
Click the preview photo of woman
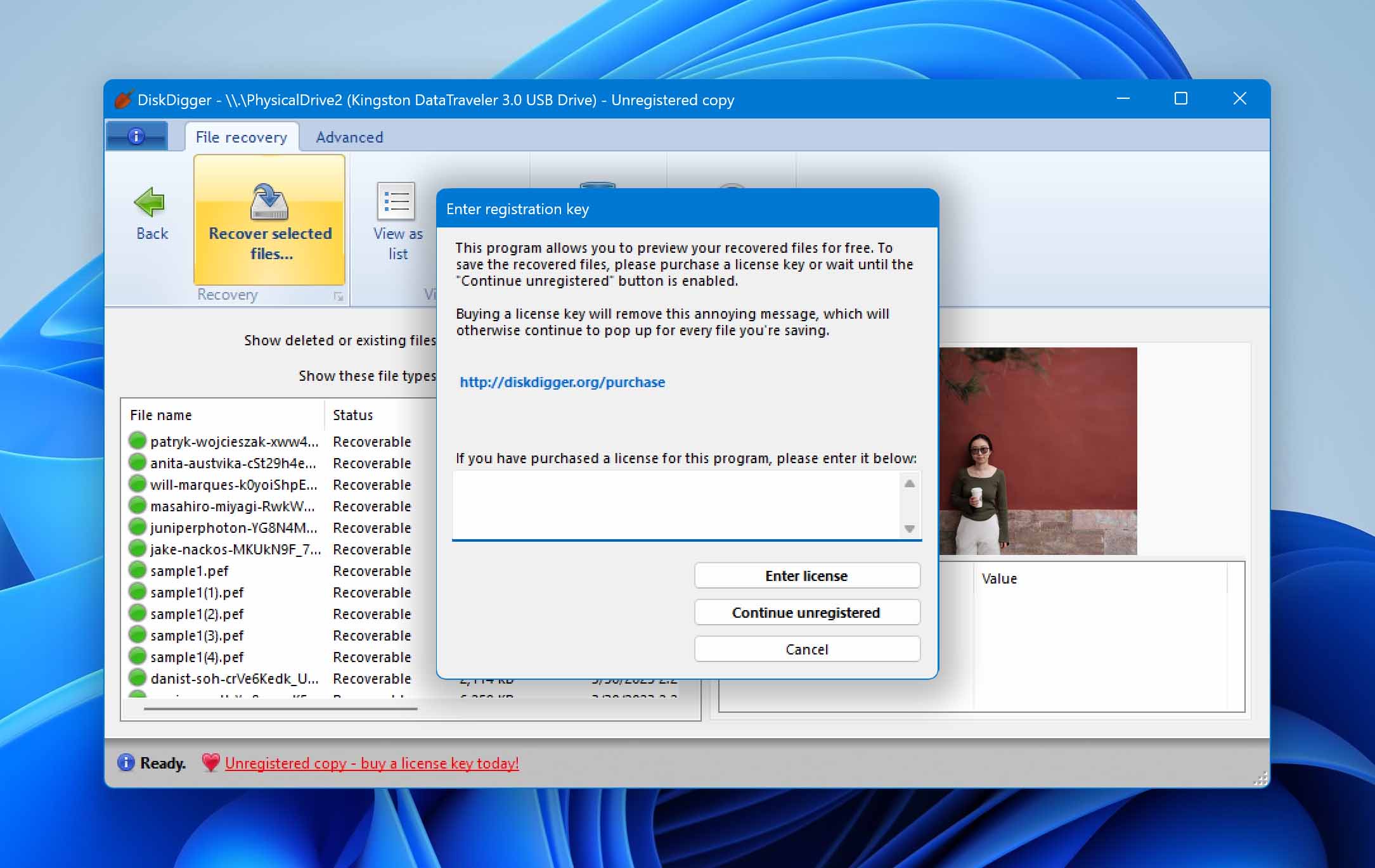pos(1038,450)
